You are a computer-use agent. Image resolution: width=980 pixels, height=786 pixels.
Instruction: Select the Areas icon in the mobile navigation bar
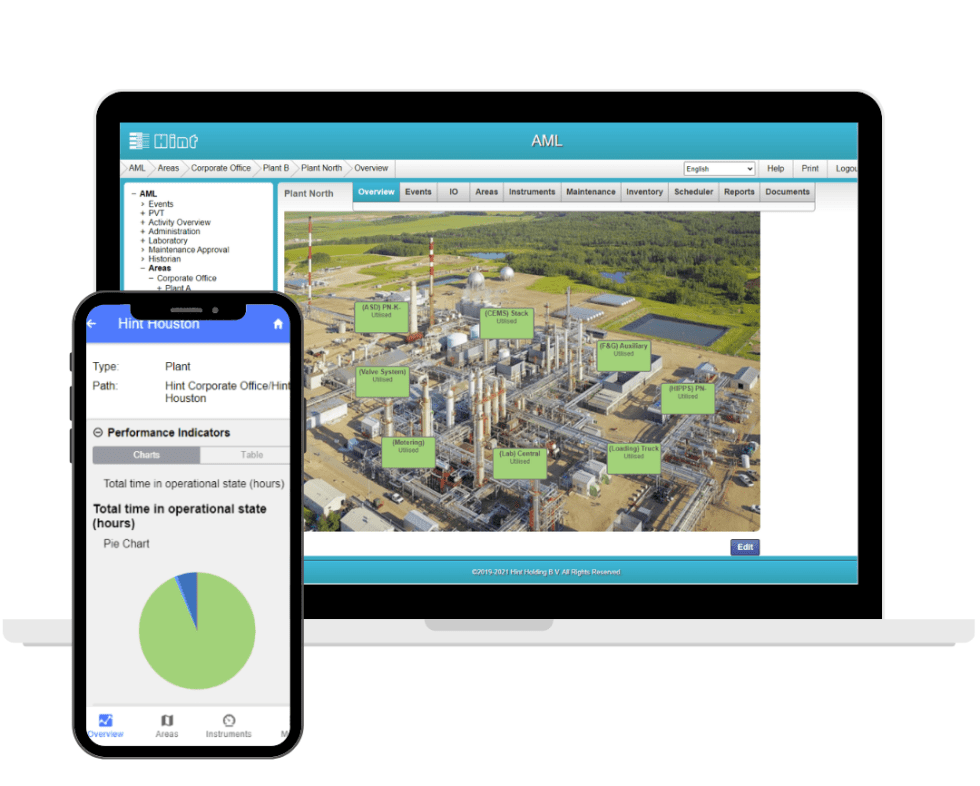(167, 722)
